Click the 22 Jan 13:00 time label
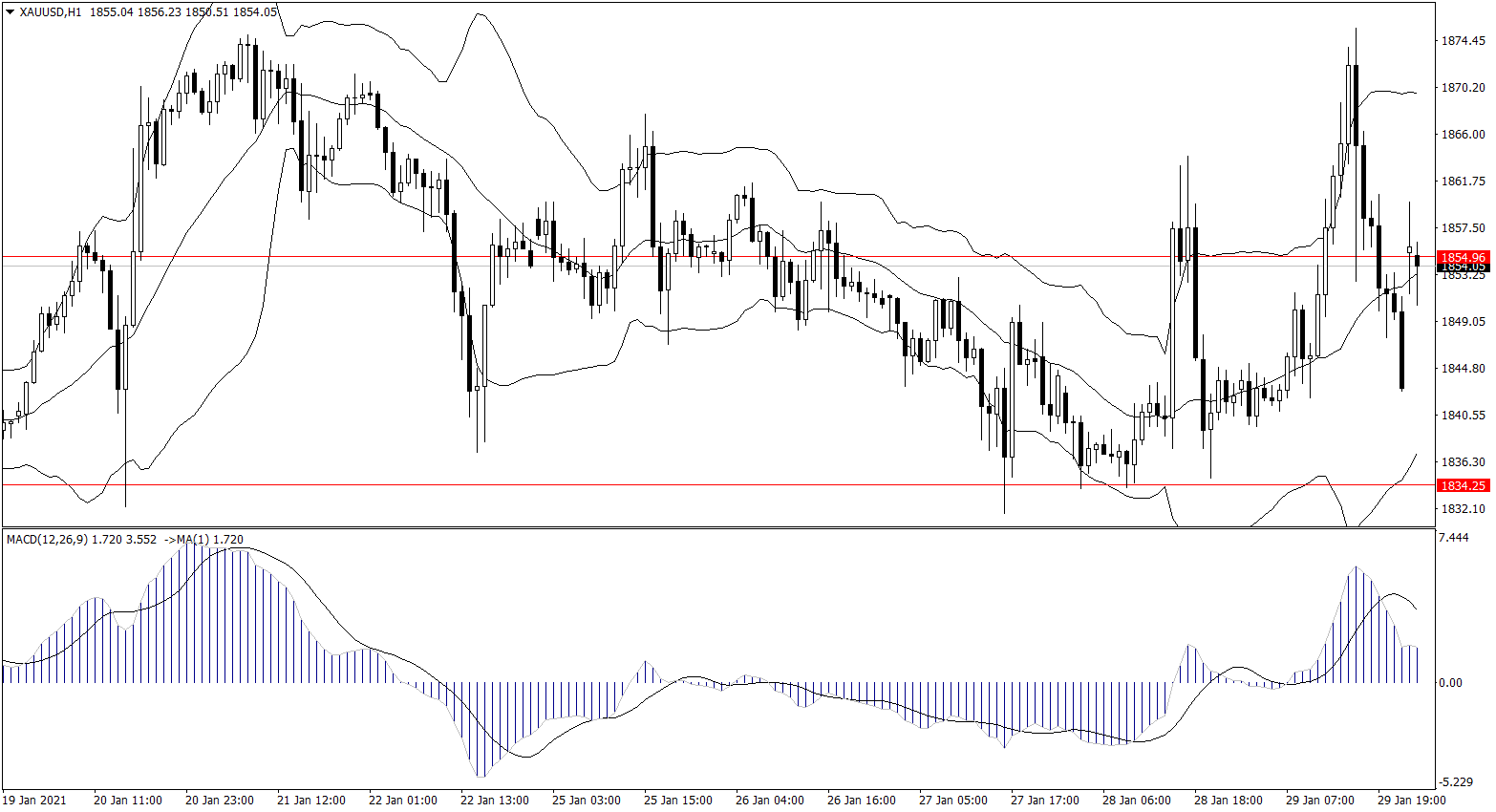Image resolution: width=1496 pixels, height=812 pixels. 494,801
